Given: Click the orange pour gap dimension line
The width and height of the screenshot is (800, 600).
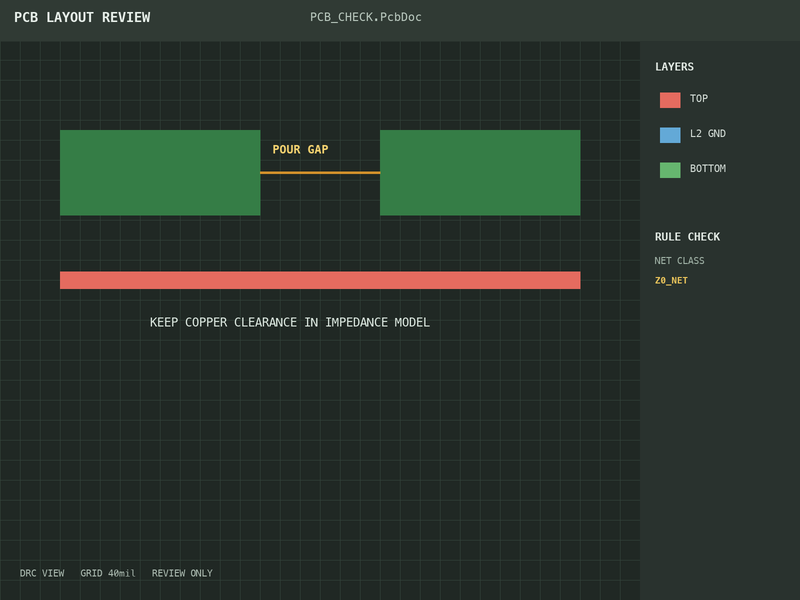Looking at the screenshot, I should coord(320,173).
